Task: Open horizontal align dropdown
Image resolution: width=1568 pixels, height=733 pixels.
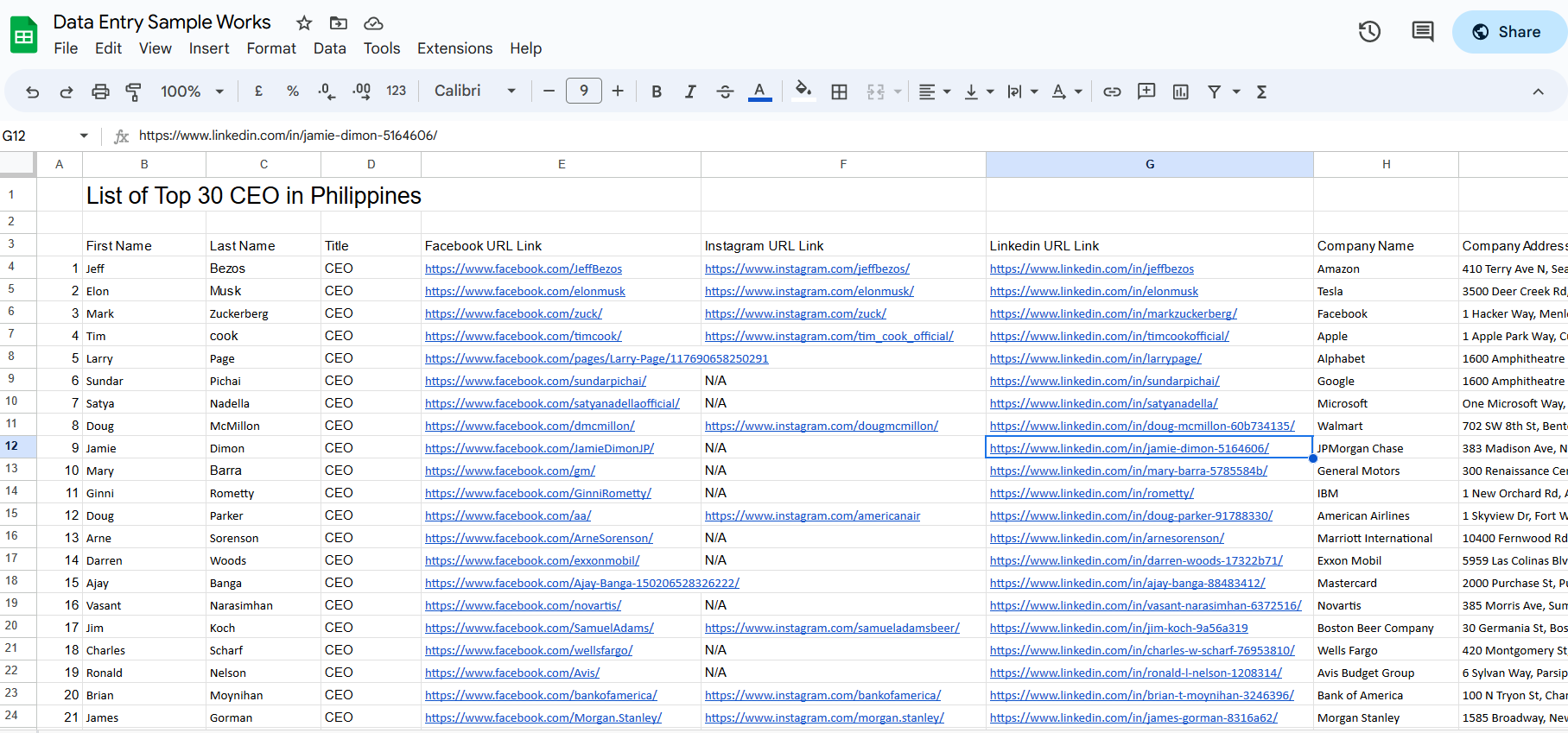Action: point(934,92)
